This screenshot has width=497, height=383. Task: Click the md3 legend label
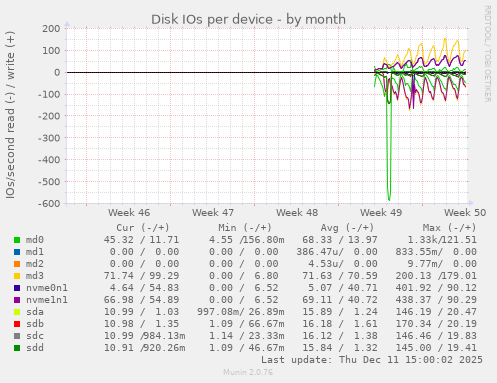35,276
